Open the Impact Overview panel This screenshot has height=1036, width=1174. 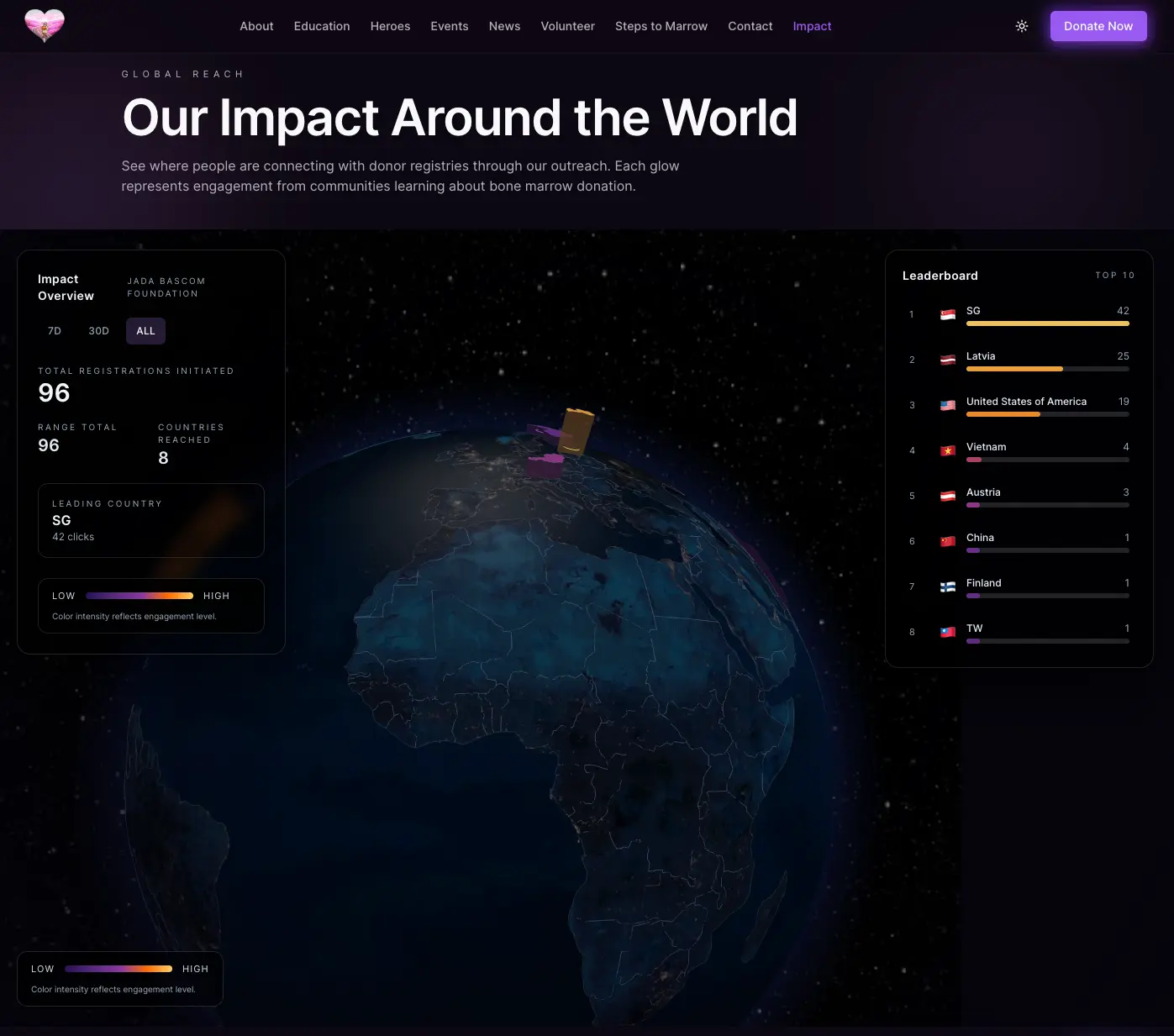(x=66, y=287)
